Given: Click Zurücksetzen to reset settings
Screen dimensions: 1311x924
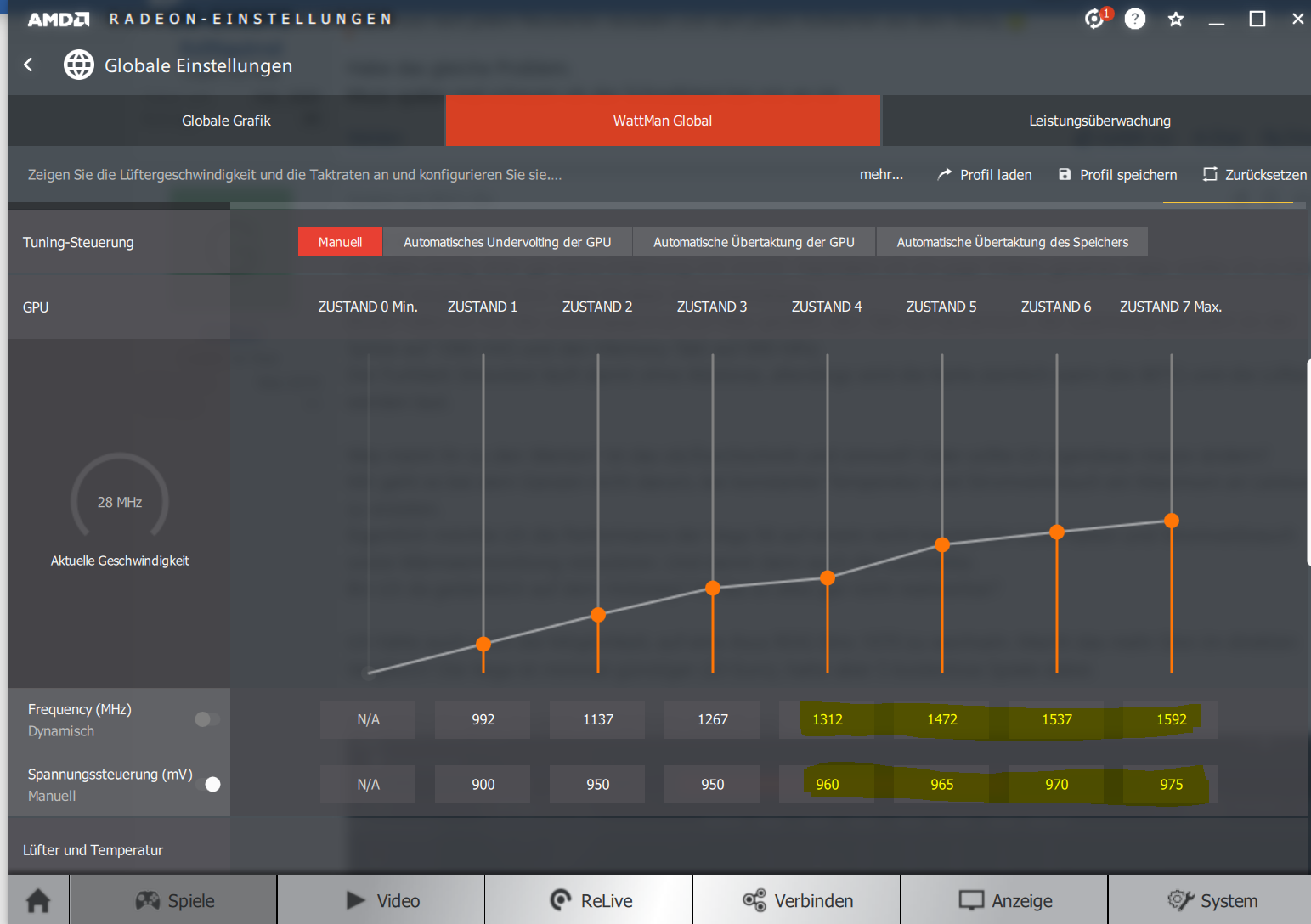Looking at the screenshot, I should point(1255,175).
